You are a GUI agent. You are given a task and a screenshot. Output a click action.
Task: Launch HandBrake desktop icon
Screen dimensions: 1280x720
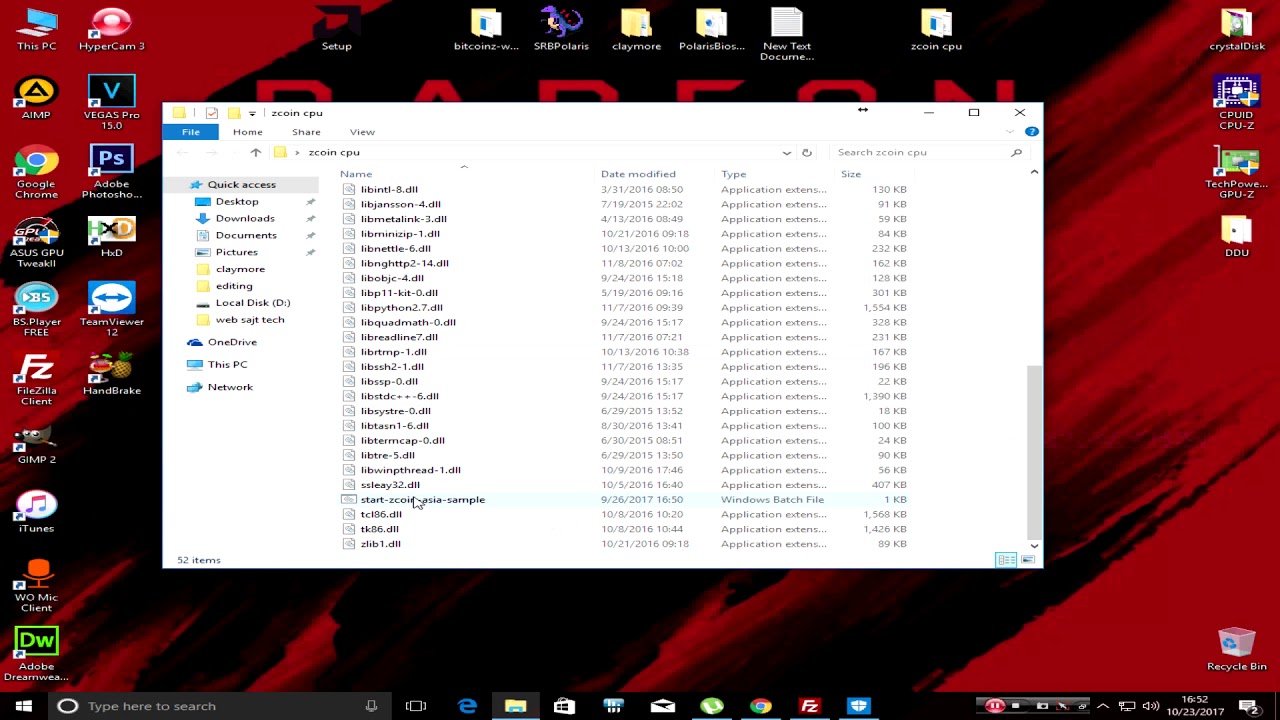pos(111,374)
